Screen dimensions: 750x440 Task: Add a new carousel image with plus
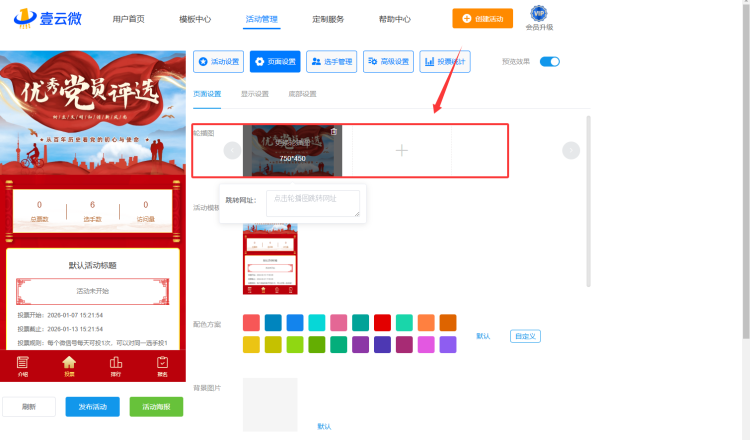(401, 150)
